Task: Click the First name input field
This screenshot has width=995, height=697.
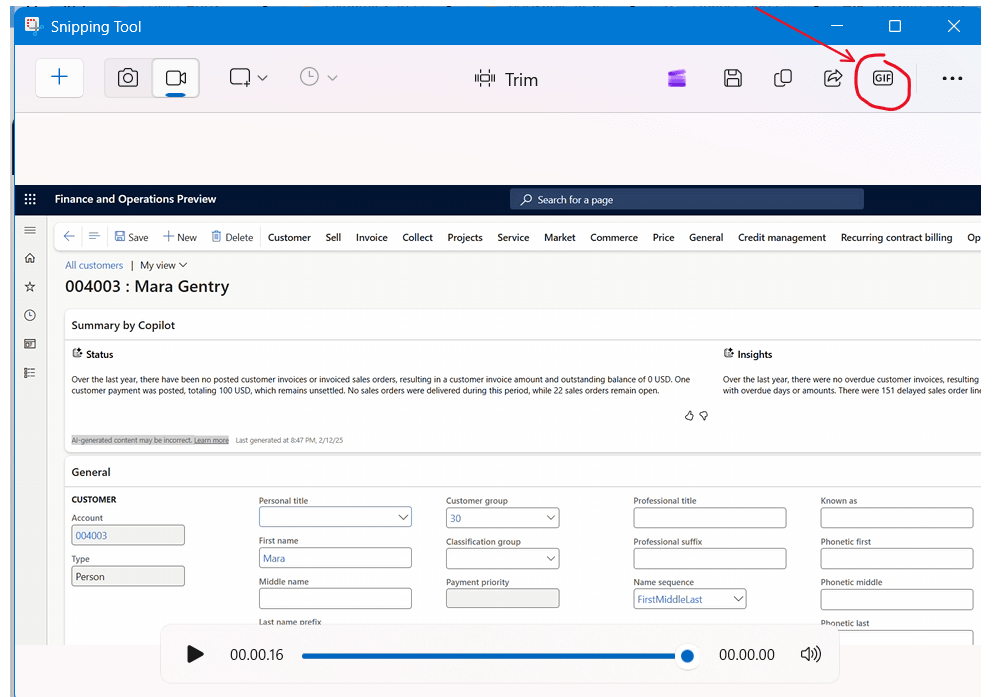Action: coord(335,558)
